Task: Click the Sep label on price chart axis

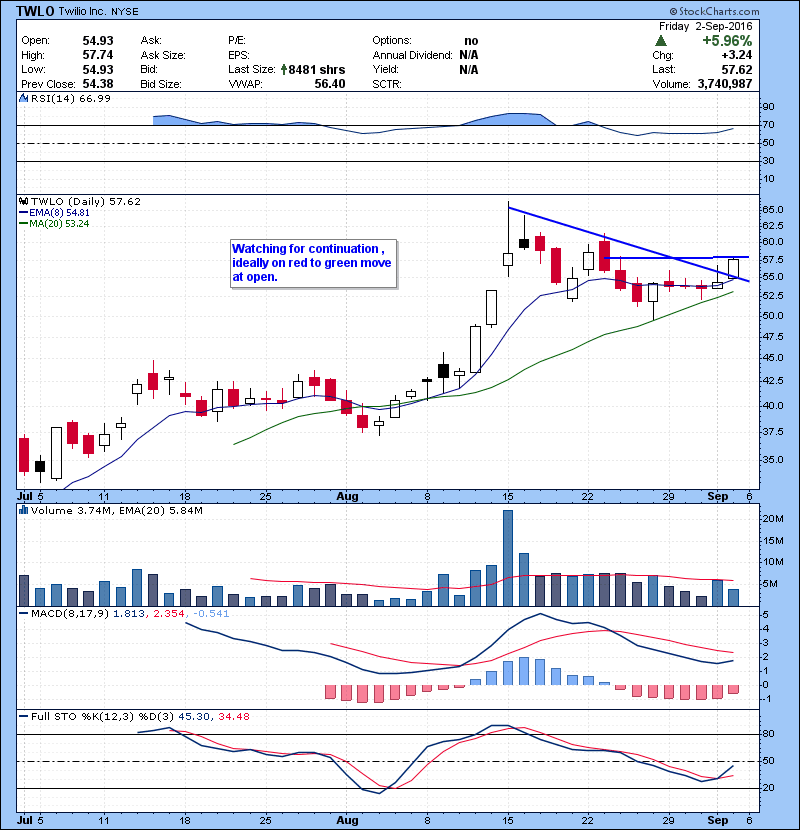Action: tap(718, 497)
